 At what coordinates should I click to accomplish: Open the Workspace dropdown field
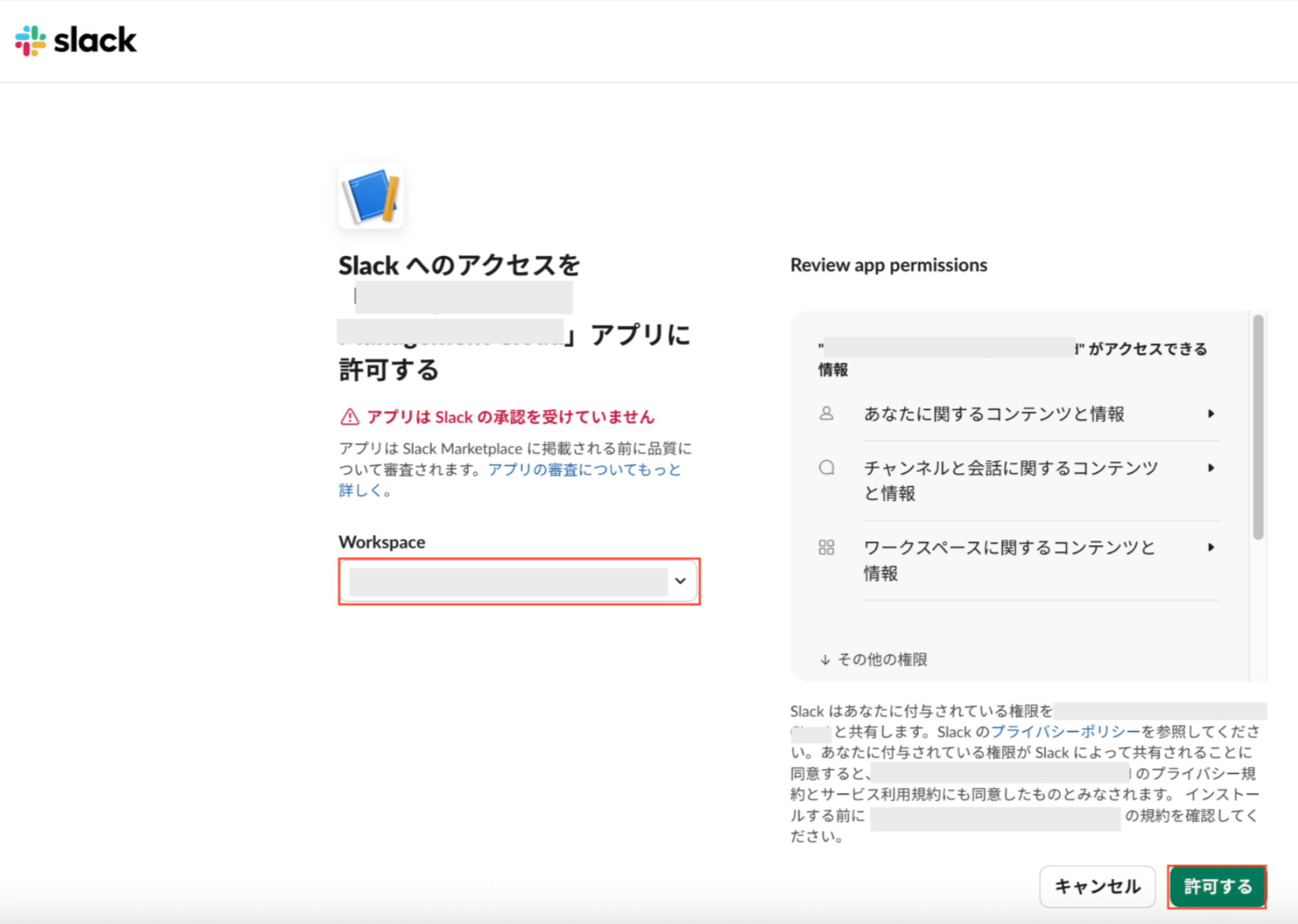tap(519, 581)
